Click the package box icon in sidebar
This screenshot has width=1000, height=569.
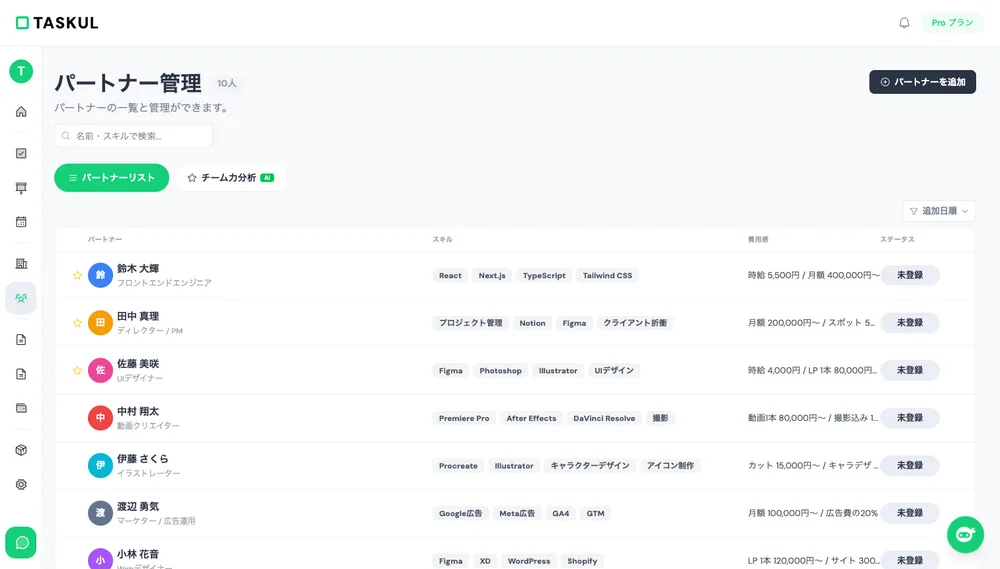pyautogui.click(x=21, y=450)
